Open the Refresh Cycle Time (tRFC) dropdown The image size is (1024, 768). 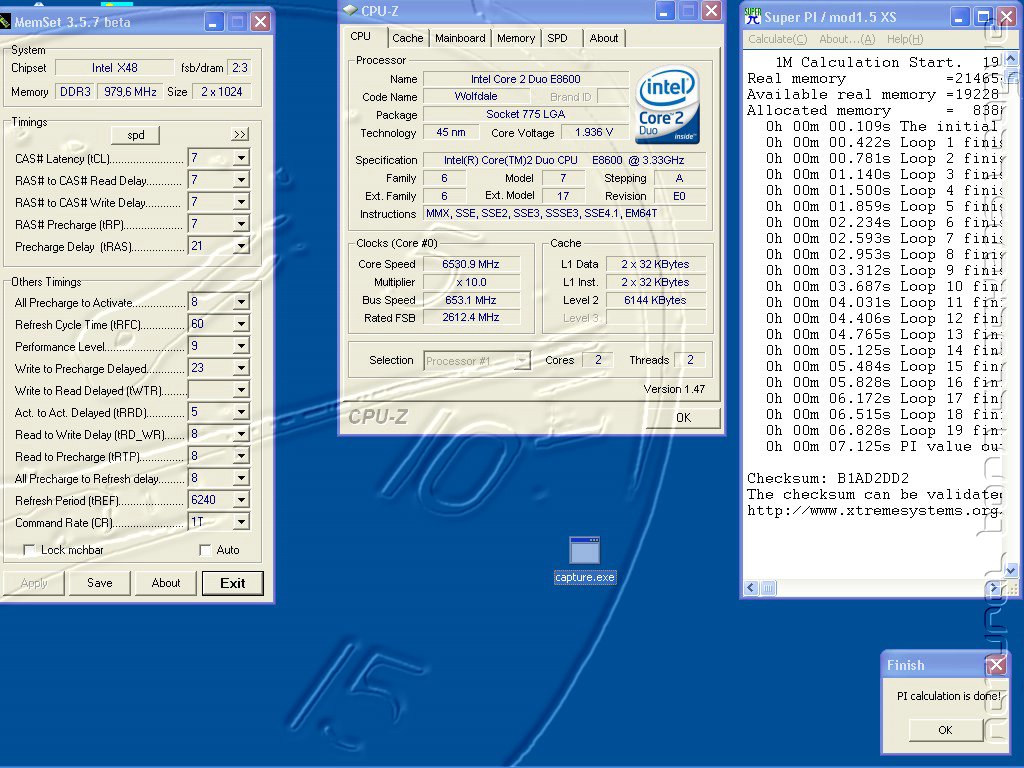point(242,324)
